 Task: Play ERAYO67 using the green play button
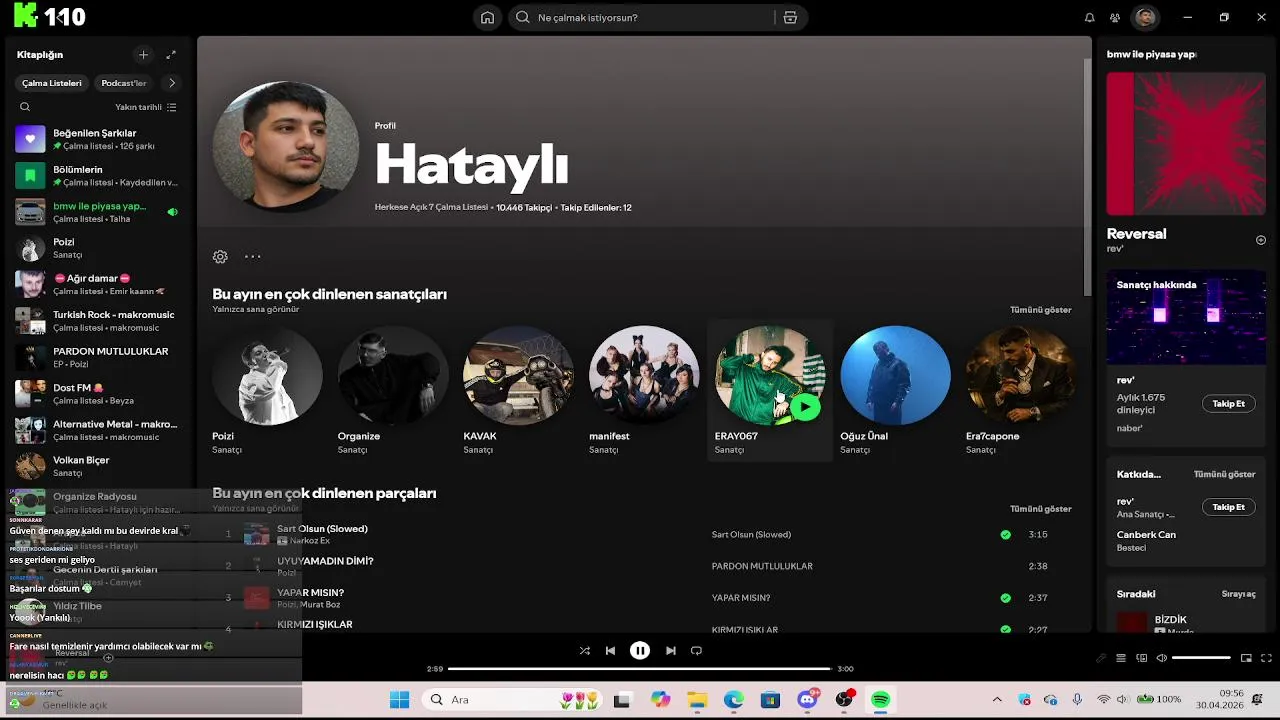(804, 406)
